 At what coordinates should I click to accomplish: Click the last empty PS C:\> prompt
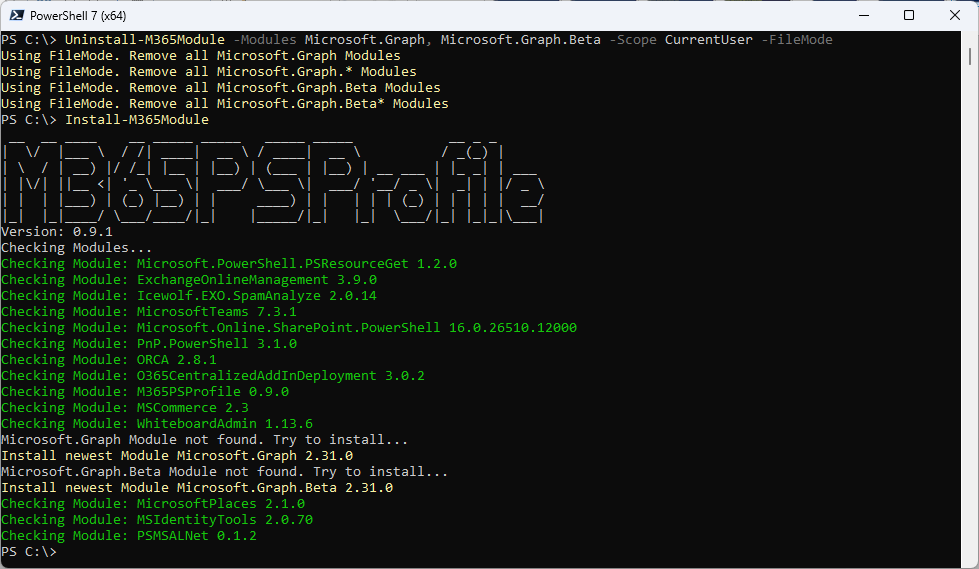pyautogui.click(x=30, y=552)
